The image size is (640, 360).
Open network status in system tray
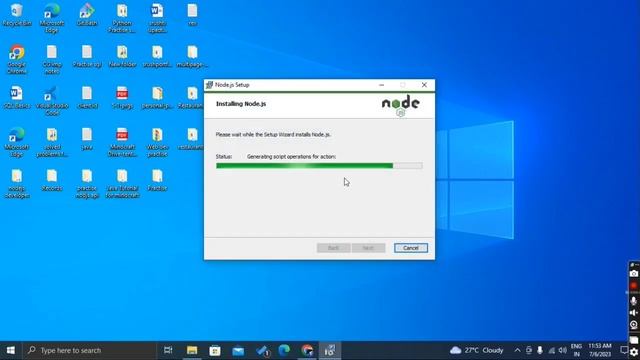551,350
